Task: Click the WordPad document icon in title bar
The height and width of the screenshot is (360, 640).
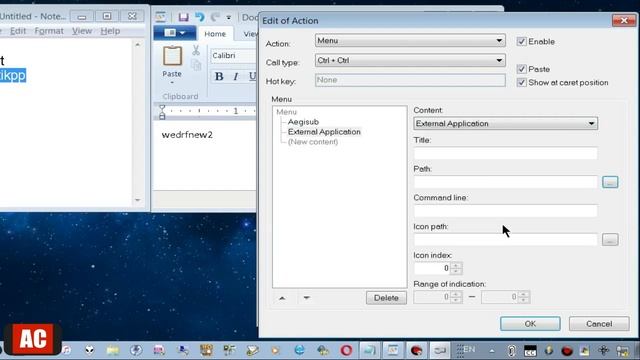Action: pyautogui.click(x=160, y=17)
